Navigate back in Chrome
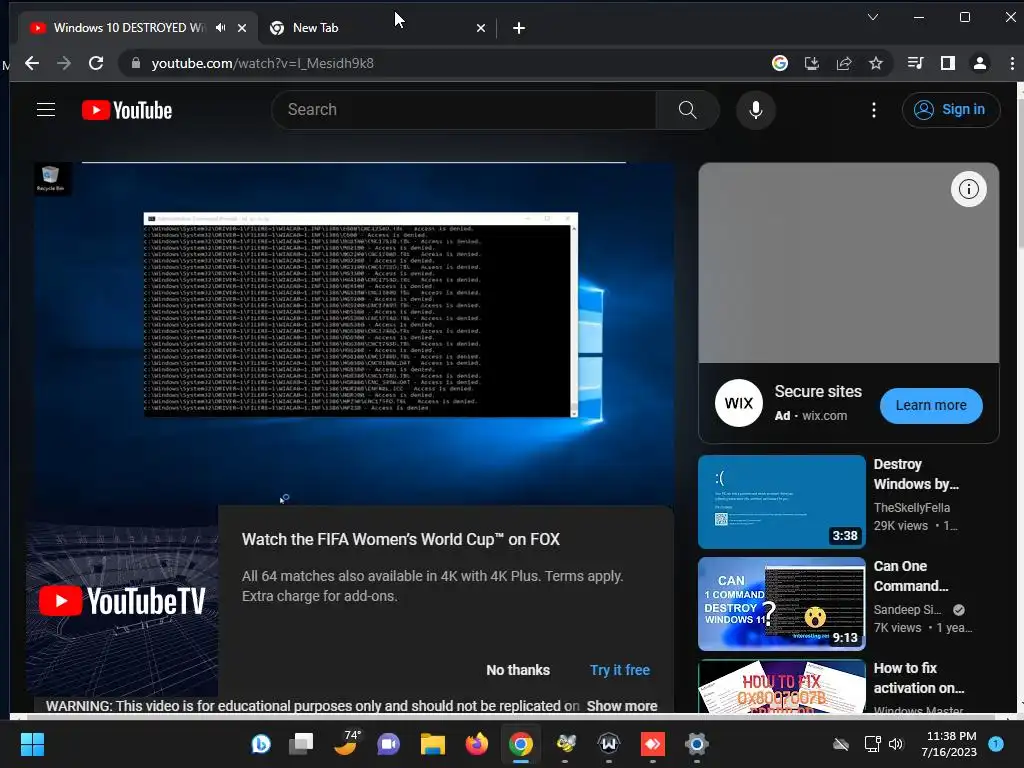The width and height of the screenshot is (1024, 768). click(x=32, y=63)
